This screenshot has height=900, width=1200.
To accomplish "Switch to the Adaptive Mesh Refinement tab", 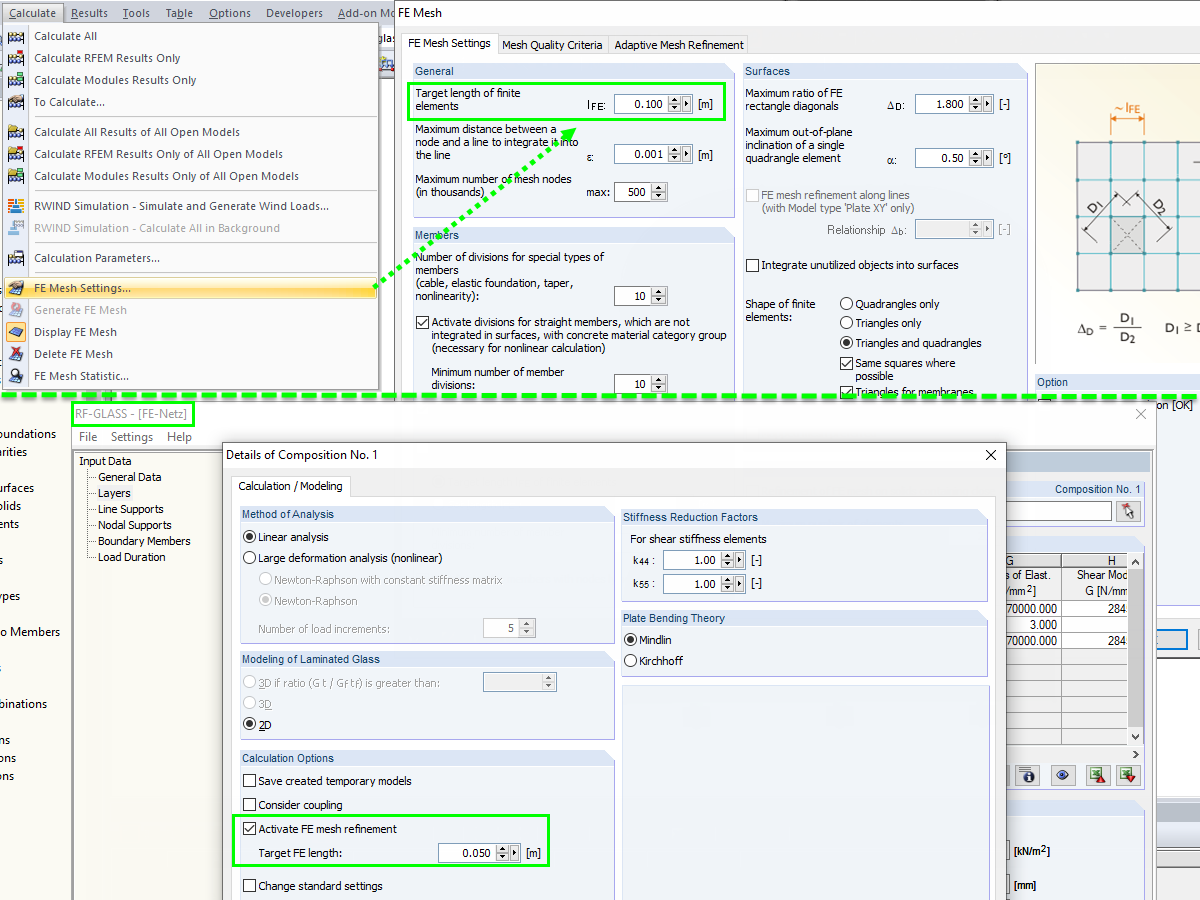I will [678, 44].
